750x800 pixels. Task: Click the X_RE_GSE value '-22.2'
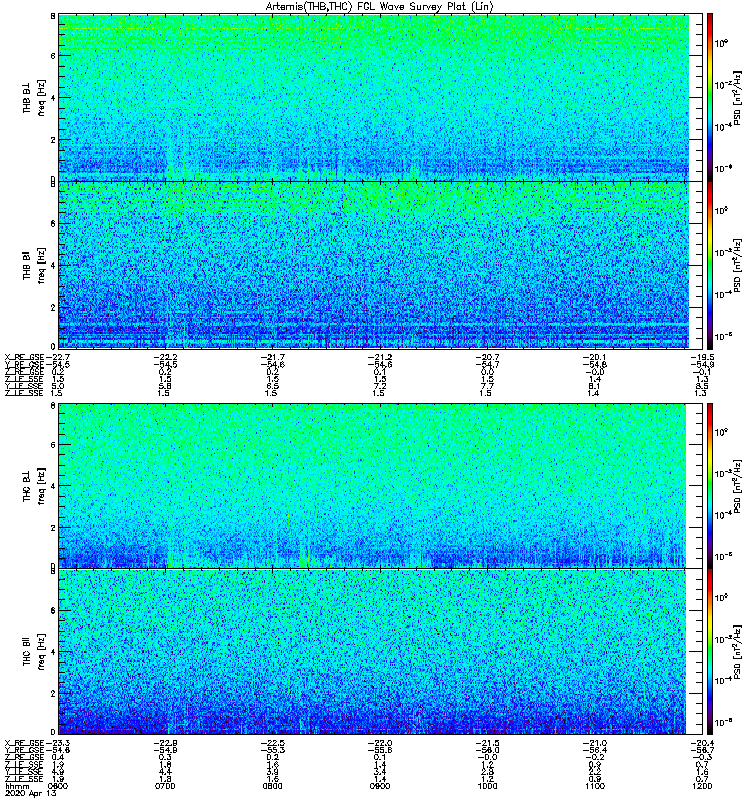[165, 357]
